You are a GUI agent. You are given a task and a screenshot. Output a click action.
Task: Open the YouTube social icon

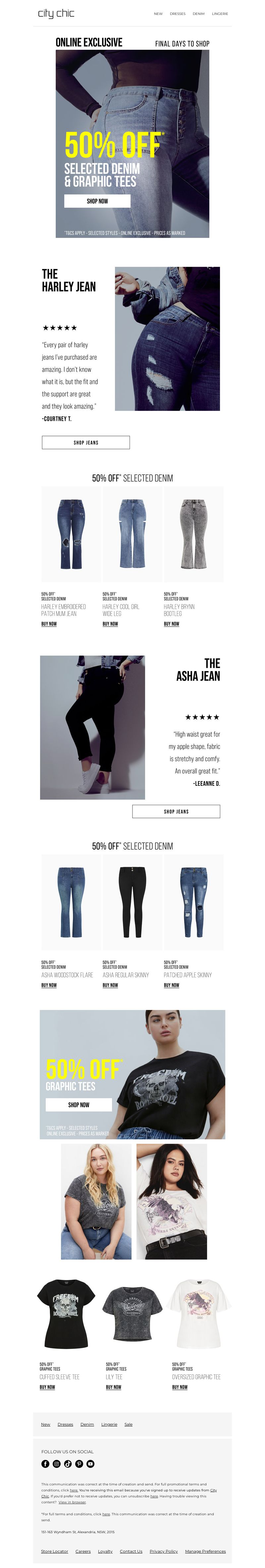(x=90, y=1463)
